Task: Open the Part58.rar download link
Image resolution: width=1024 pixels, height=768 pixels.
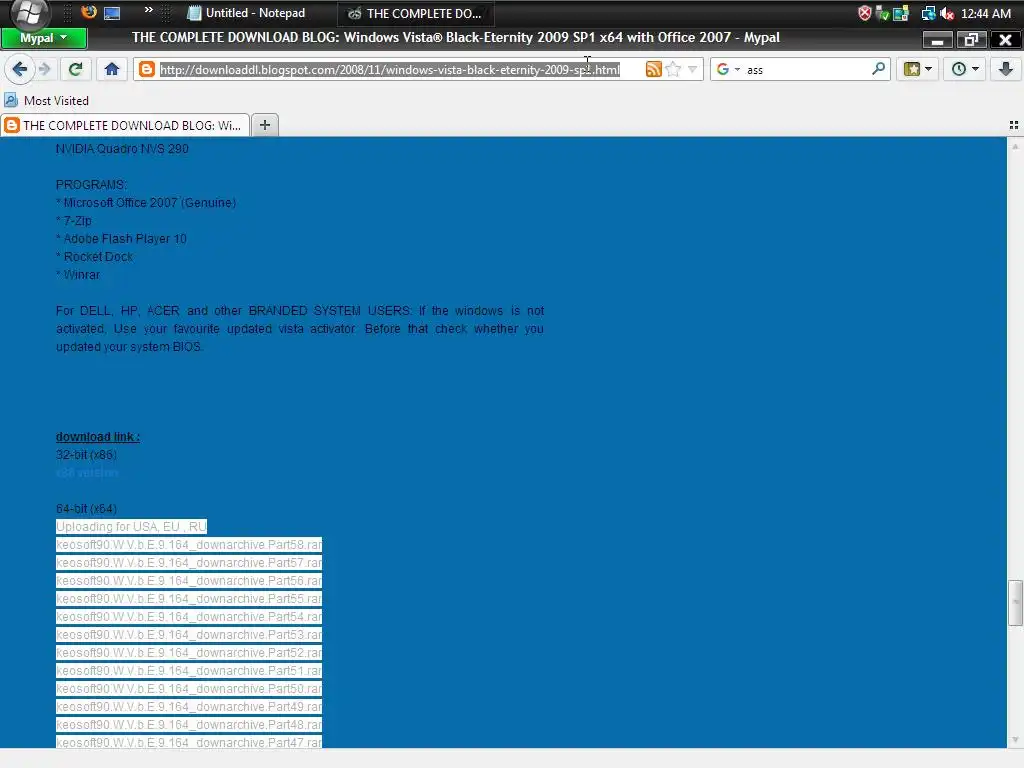Action: [189, 545]
